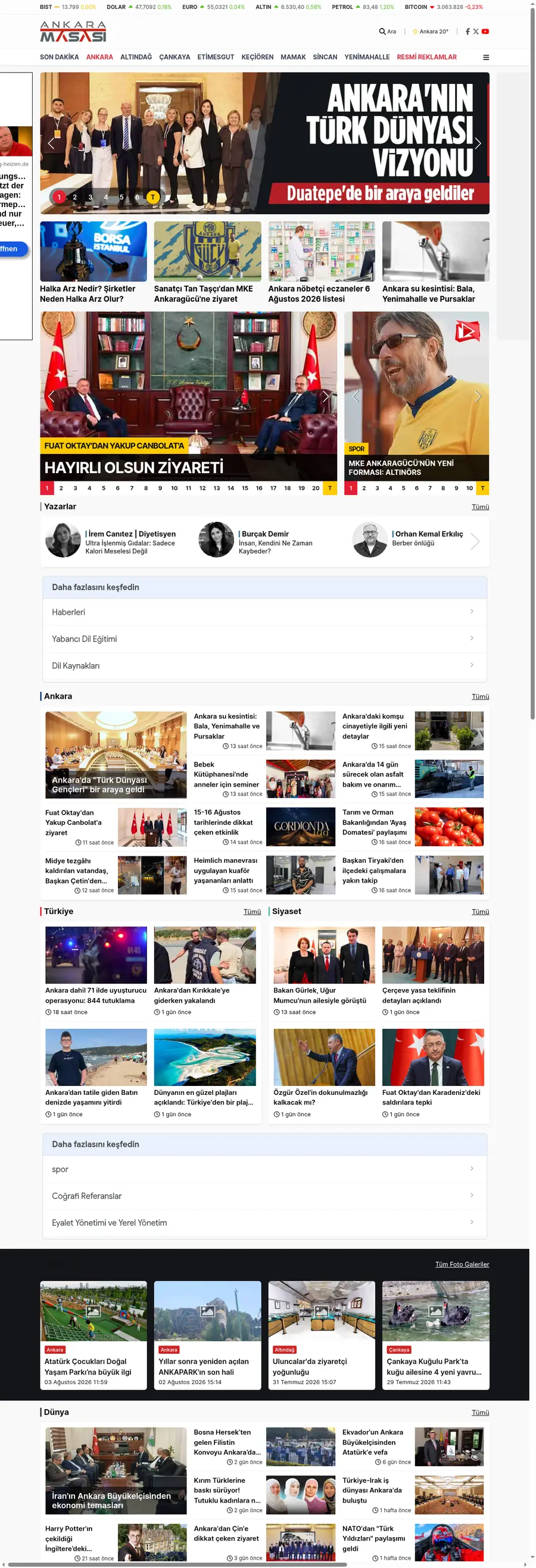Open the YENİMAHALLE menu item
The height and width of the screenshot is (1568, 536).
(367, 57)
